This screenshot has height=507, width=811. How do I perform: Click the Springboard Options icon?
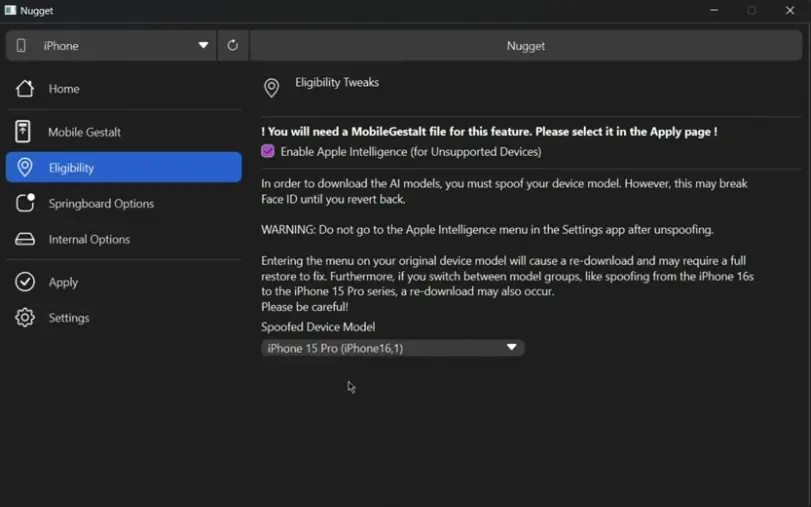point(25,203)
